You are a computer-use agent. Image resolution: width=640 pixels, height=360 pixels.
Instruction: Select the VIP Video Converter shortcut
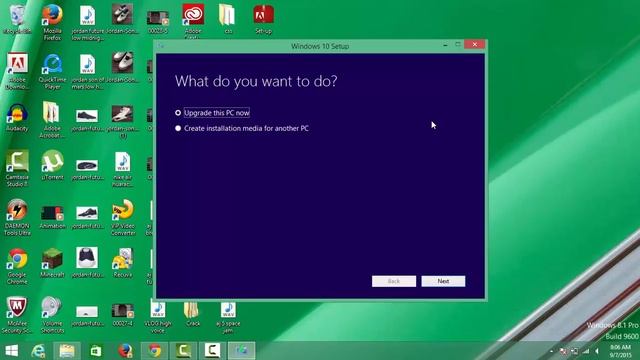click(x=122, y=217)
